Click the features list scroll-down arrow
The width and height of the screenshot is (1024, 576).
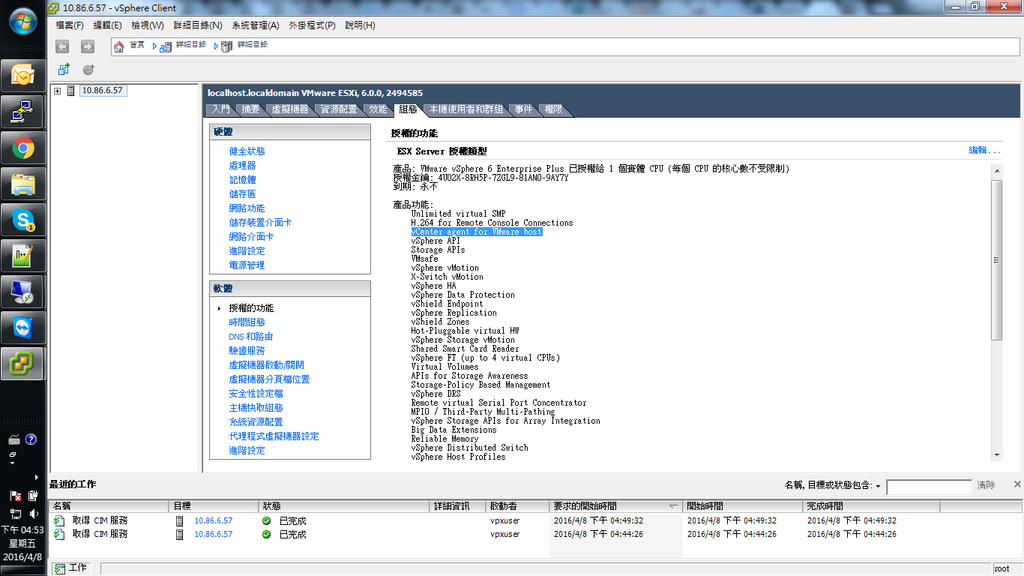pos(997,455)
